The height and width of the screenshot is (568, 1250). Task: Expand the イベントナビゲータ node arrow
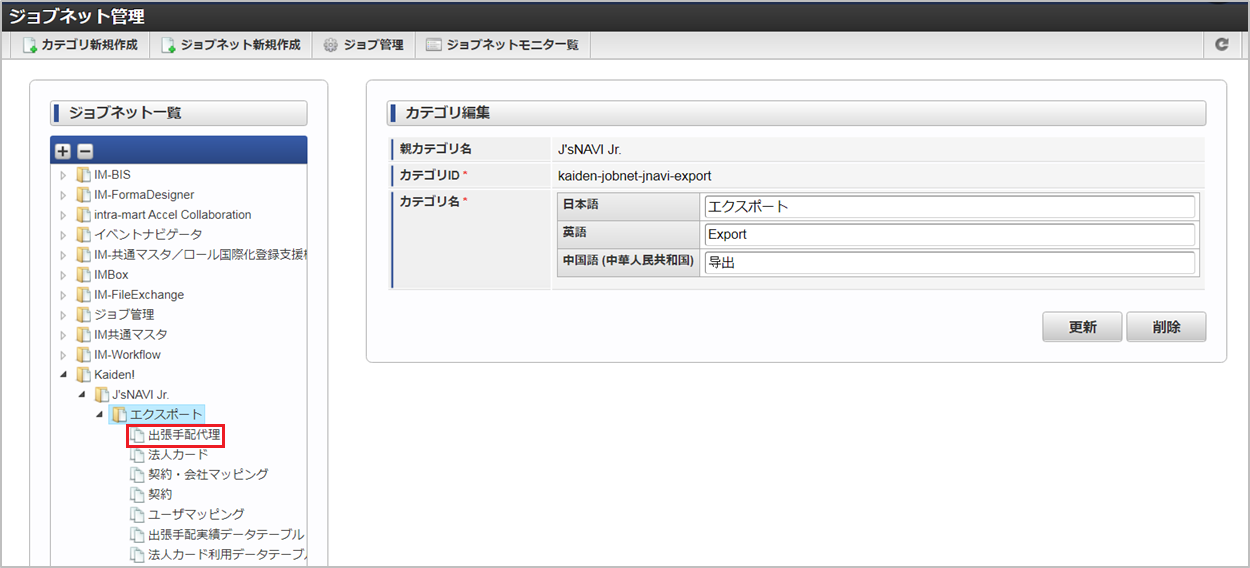[x=64, y=235]
